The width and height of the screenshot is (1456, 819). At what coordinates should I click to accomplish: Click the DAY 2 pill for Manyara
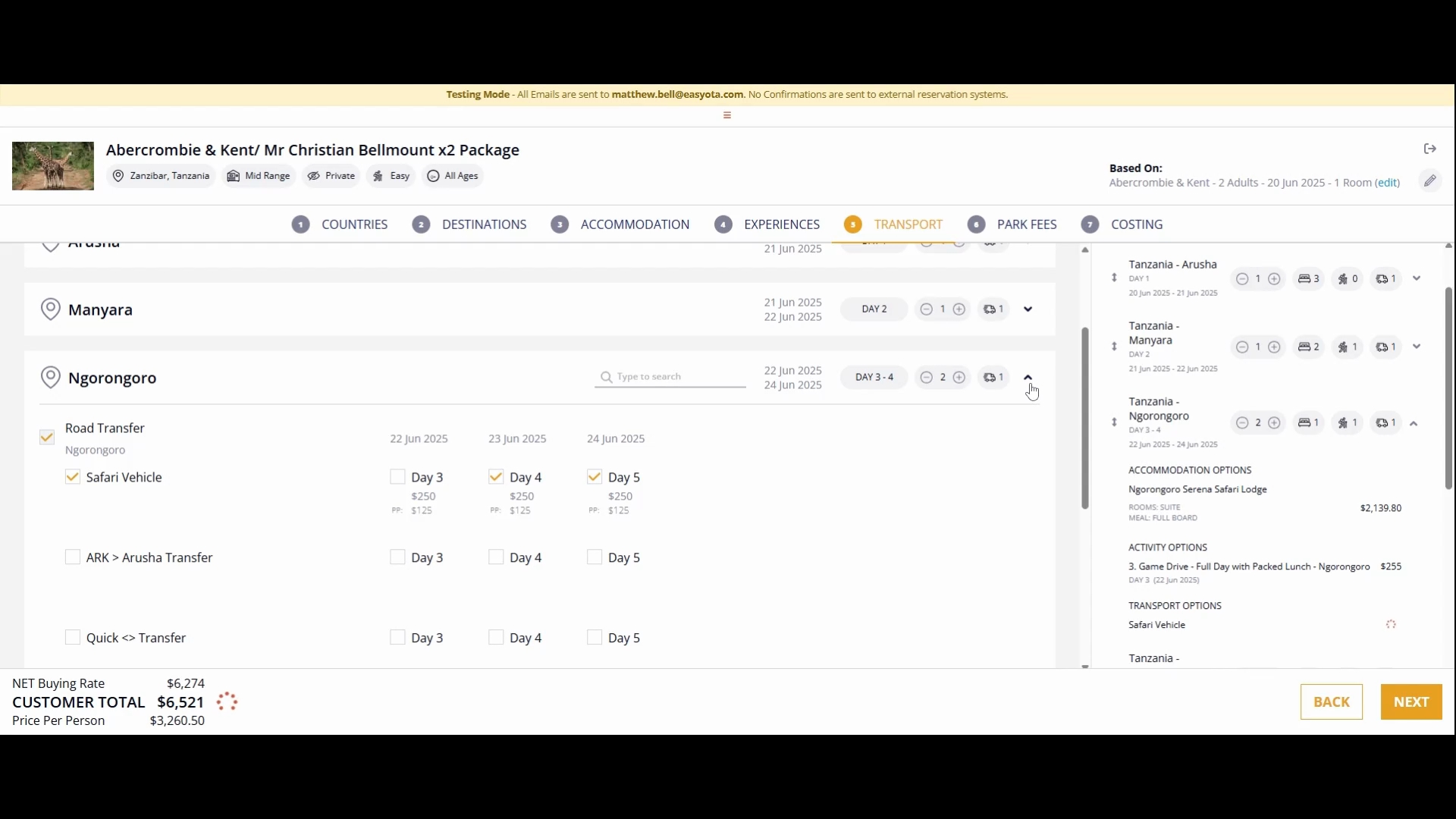tap(874, 309)
